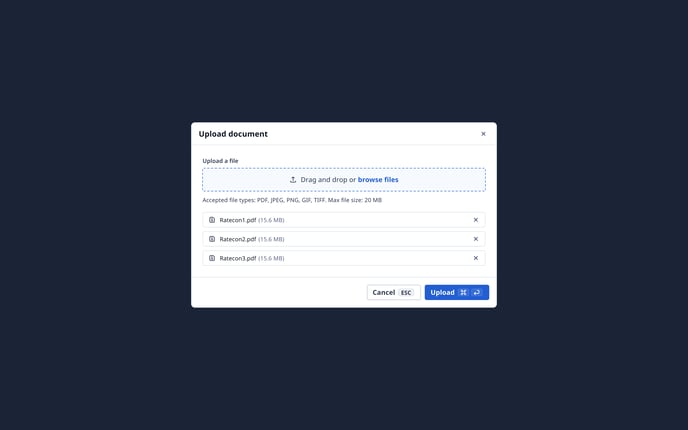Select the Ratecon2.pdf file row

click(344, 239)
